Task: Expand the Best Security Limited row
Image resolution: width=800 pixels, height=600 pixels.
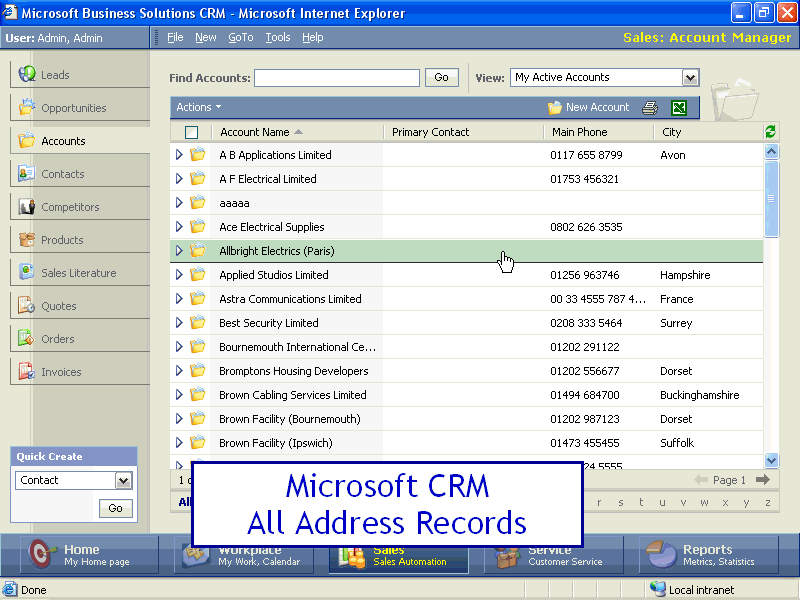Action: coord(179,323)
